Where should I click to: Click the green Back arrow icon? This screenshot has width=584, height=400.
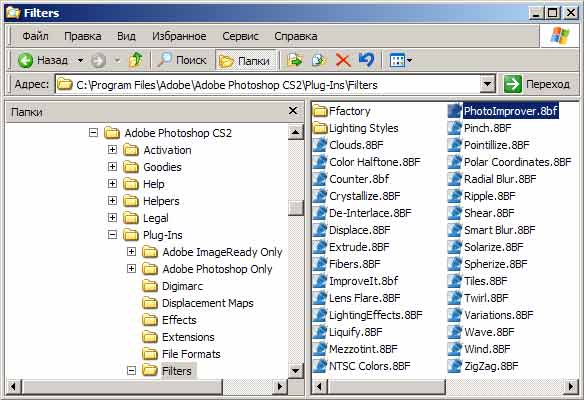click(x=25, y=60)
